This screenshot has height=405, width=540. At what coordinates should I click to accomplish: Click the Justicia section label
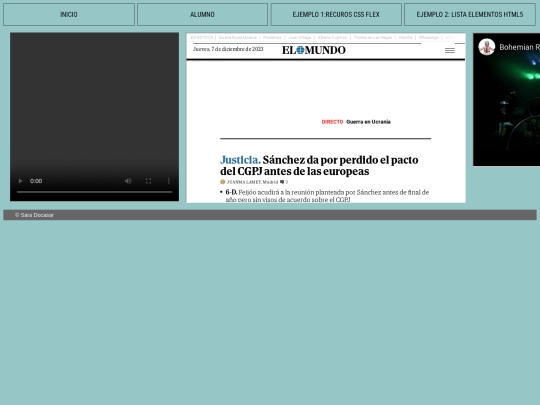pyautogui.click(x=240, y=160)
